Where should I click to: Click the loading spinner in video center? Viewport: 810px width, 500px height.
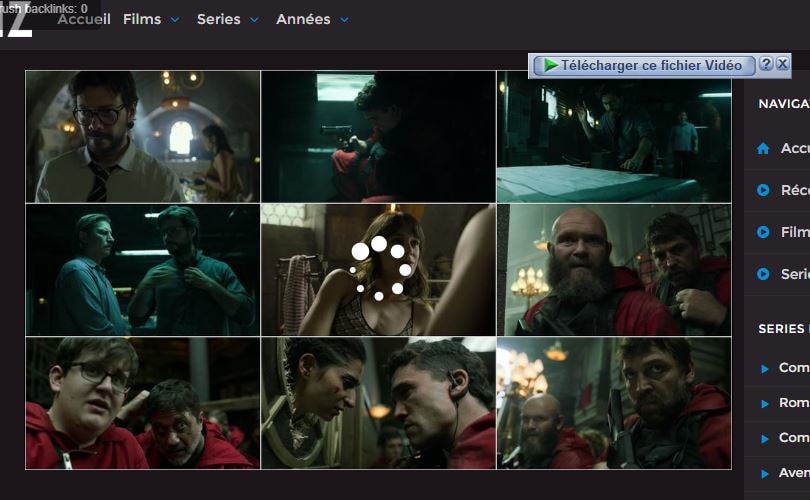point(380,268)
